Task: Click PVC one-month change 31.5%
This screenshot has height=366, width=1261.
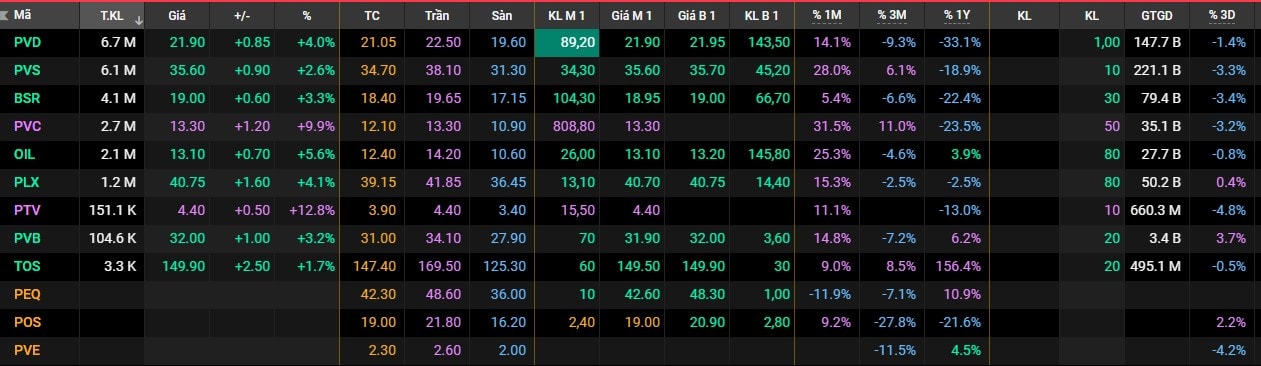Action: coord(833,127)
